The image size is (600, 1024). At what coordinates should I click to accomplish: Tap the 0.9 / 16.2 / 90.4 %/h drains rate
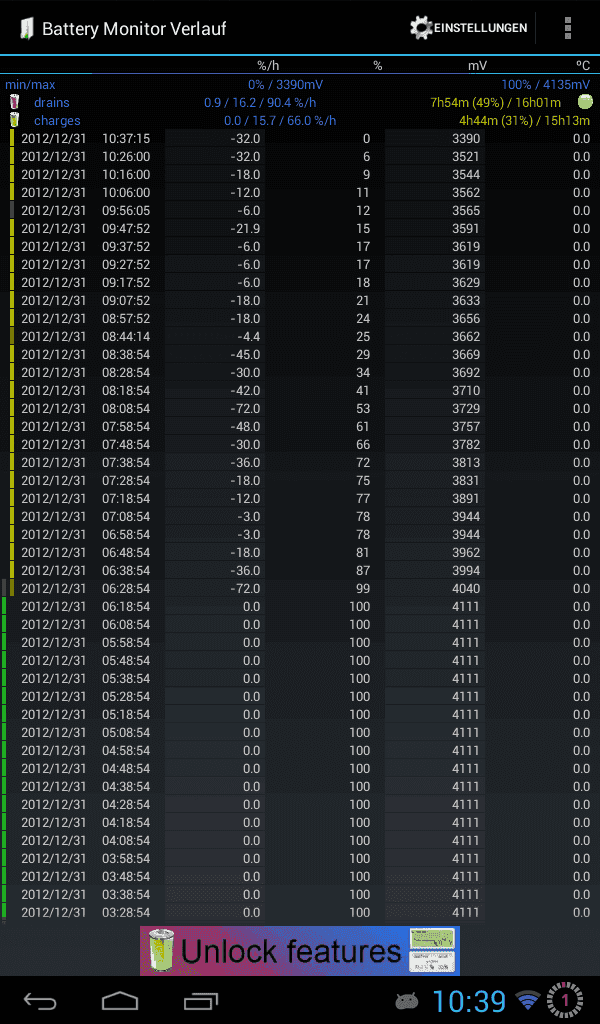tap(260, 103)
